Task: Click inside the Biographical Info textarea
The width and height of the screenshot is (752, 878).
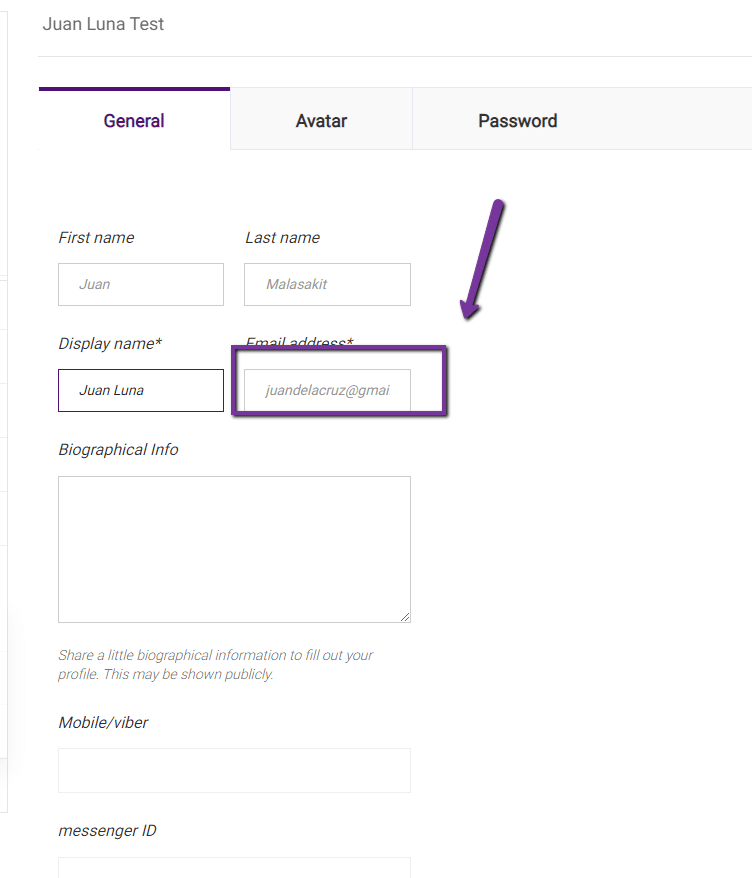Action: (234, 549)
